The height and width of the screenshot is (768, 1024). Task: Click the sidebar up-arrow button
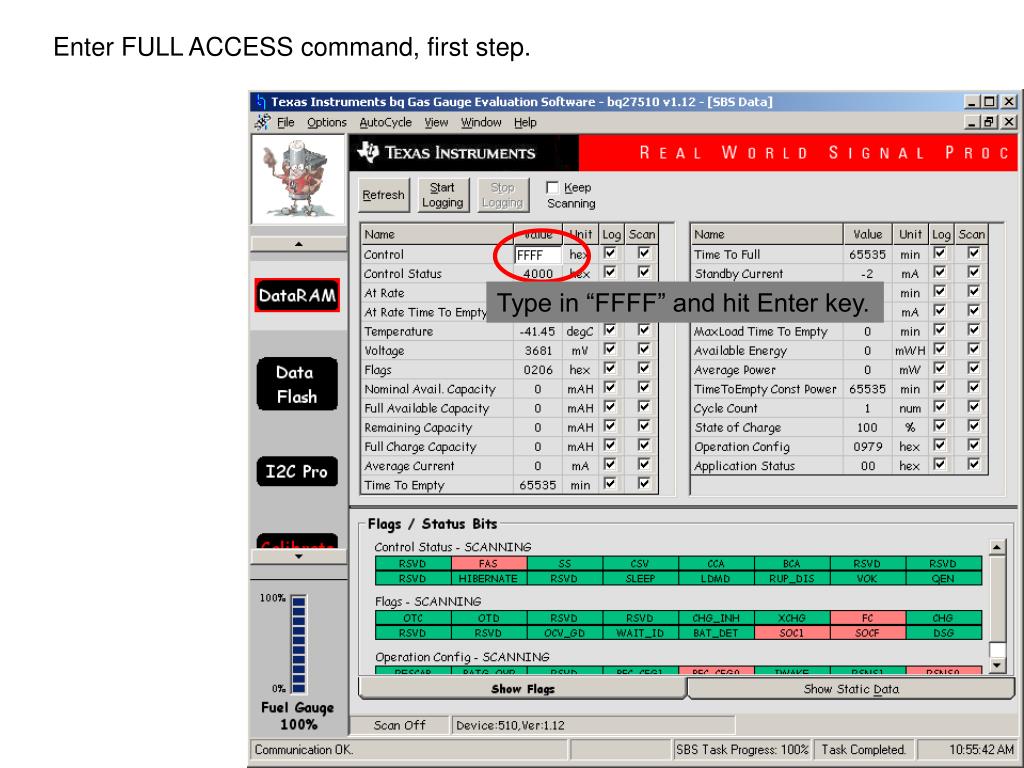[x=298, y=244]
